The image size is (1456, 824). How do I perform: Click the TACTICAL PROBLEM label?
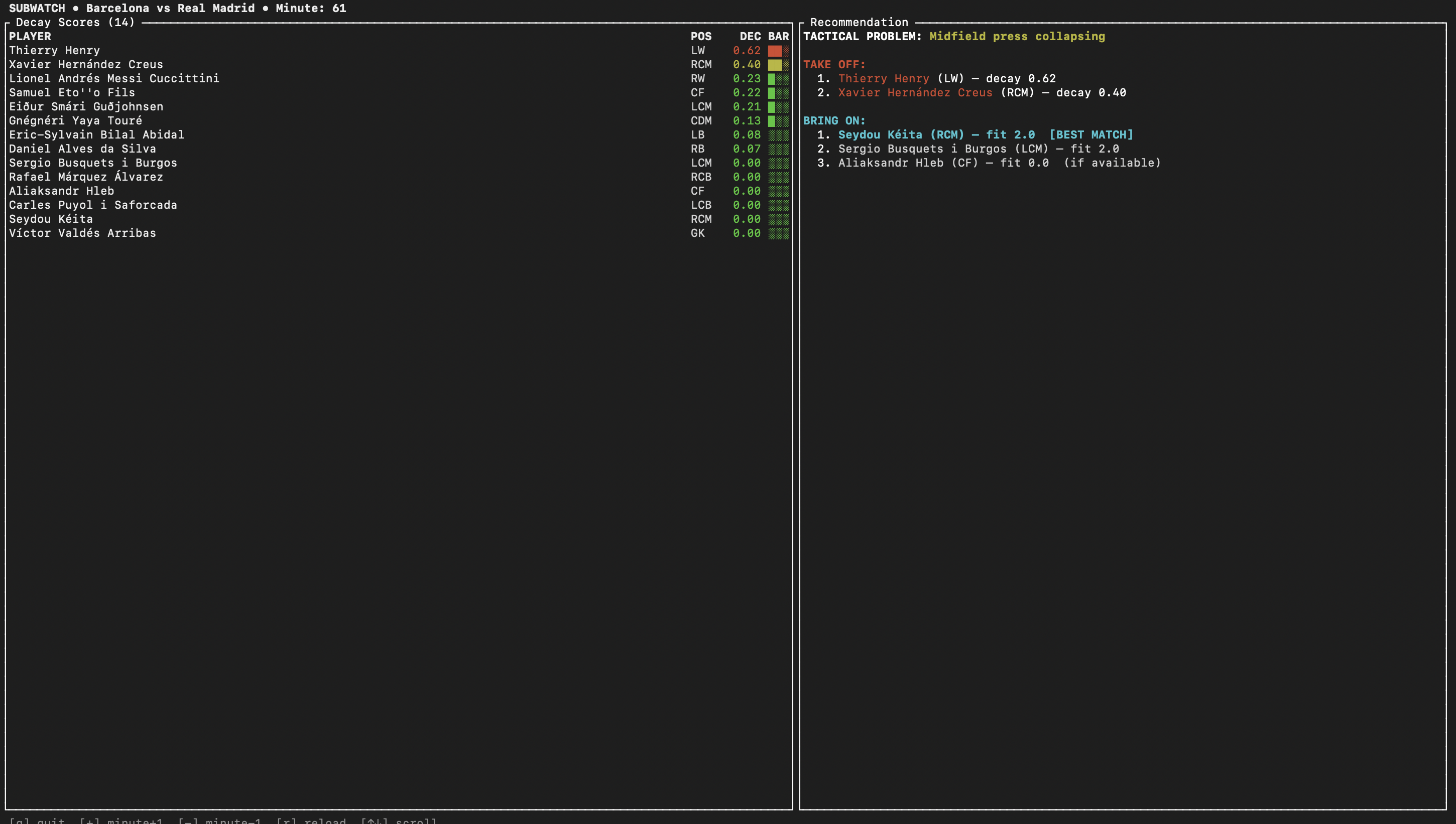[862, 36]
